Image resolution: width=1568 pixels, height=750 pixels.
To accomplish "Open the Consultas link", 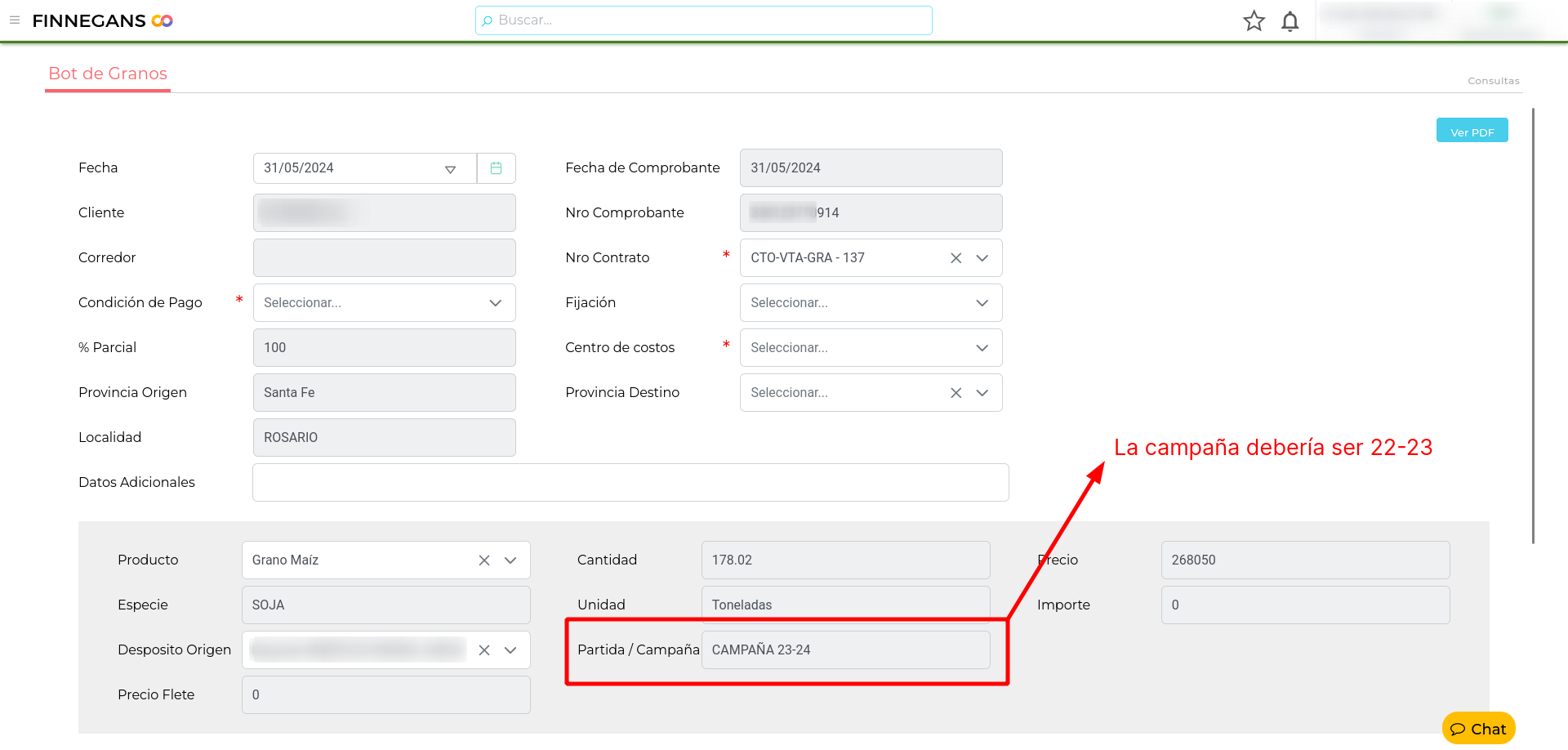I will 1493,81.
